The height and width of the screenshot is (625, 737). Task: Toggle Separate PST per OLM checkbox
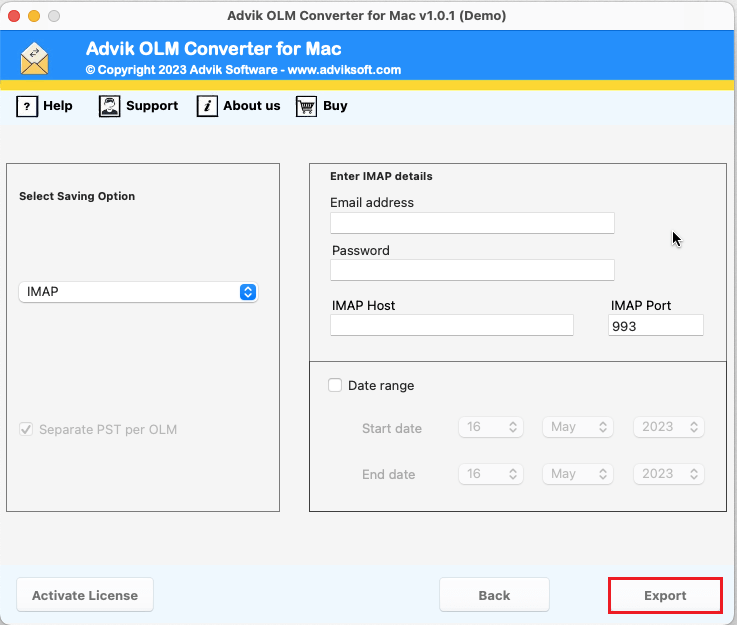coord(26,429)
